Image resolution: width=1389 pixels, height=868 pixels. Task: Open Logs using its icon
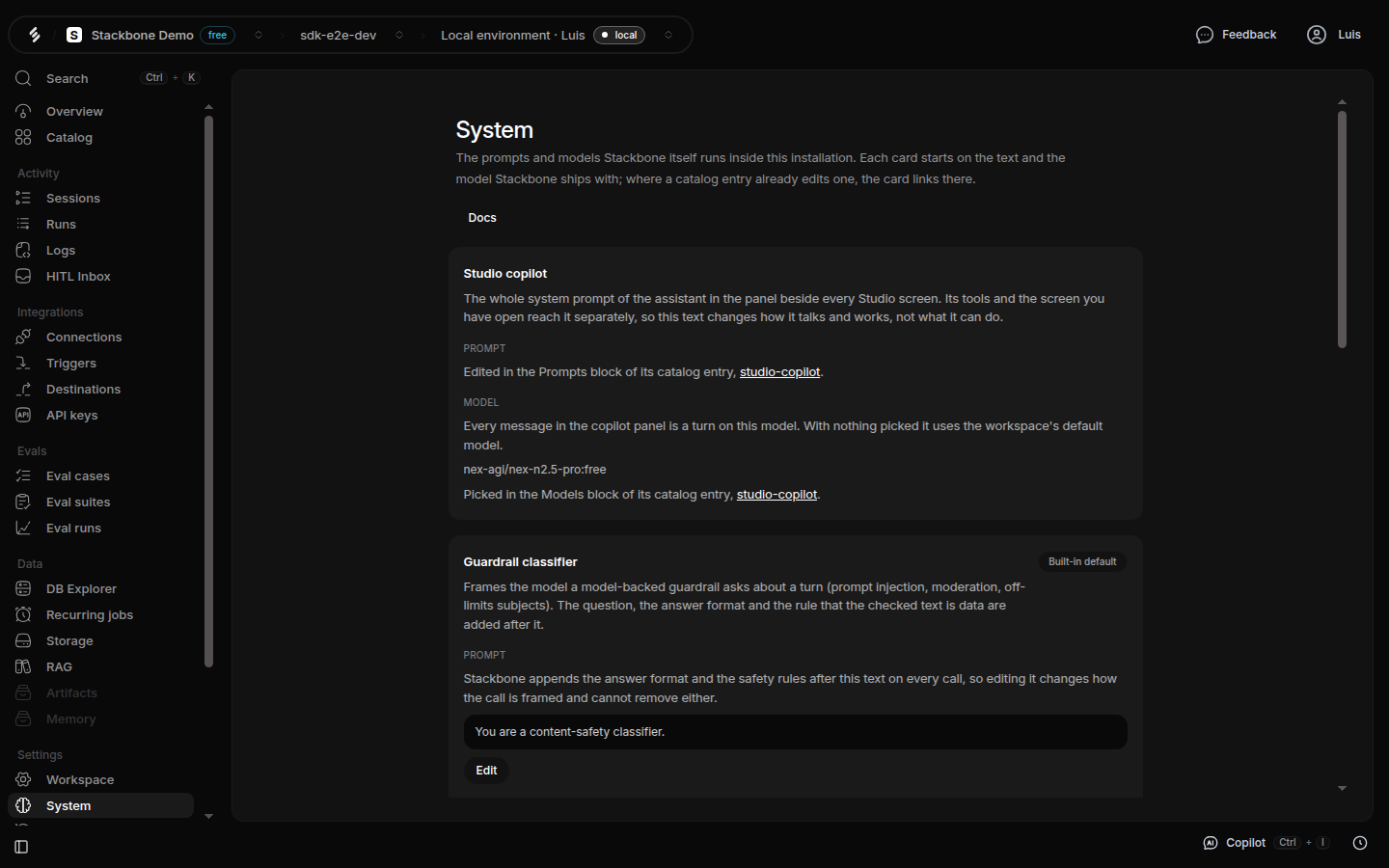click(23, 250)
